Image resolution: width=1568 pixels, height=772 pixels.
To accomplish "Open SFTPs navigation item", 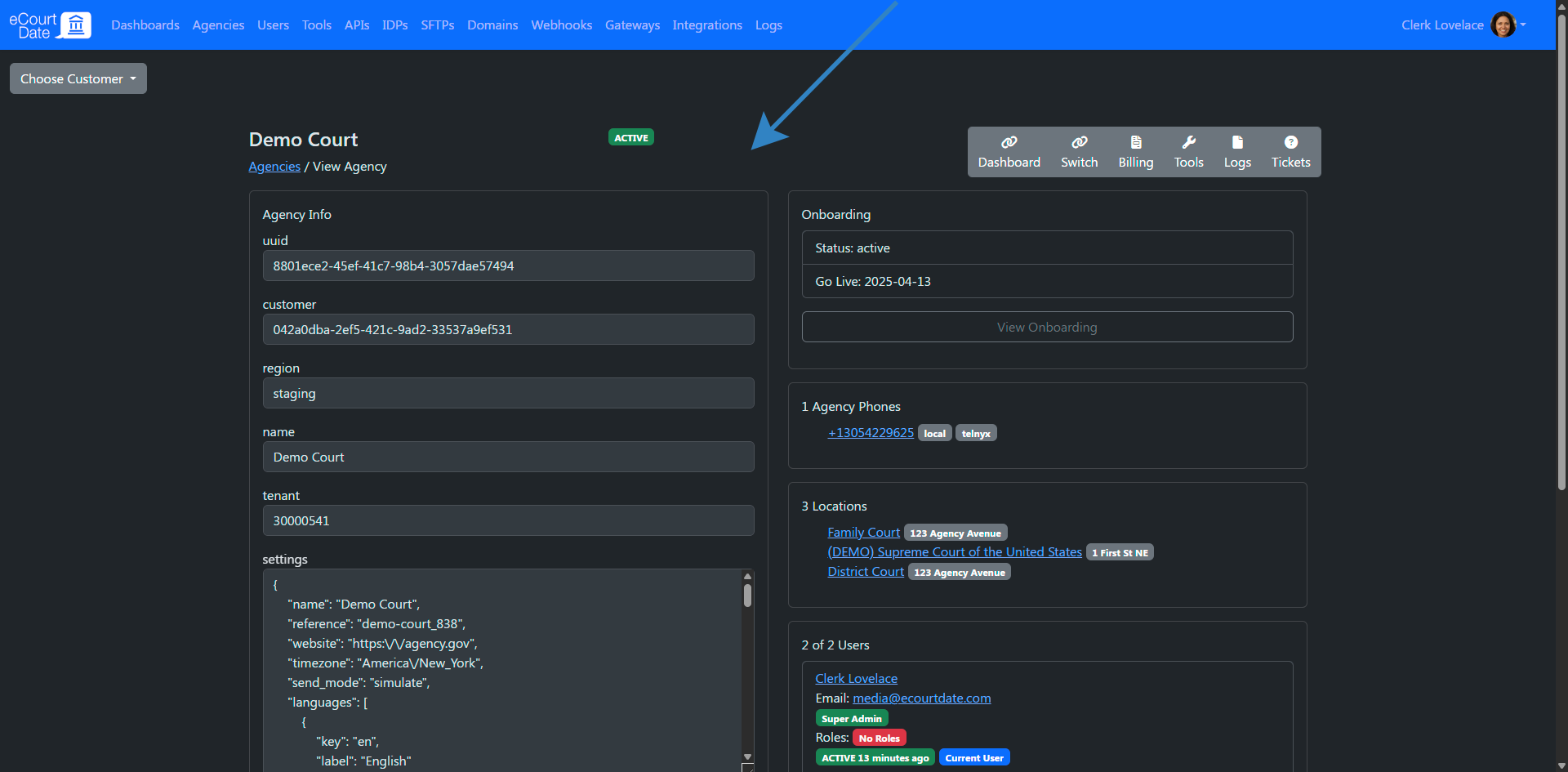I will pos(438,25).
